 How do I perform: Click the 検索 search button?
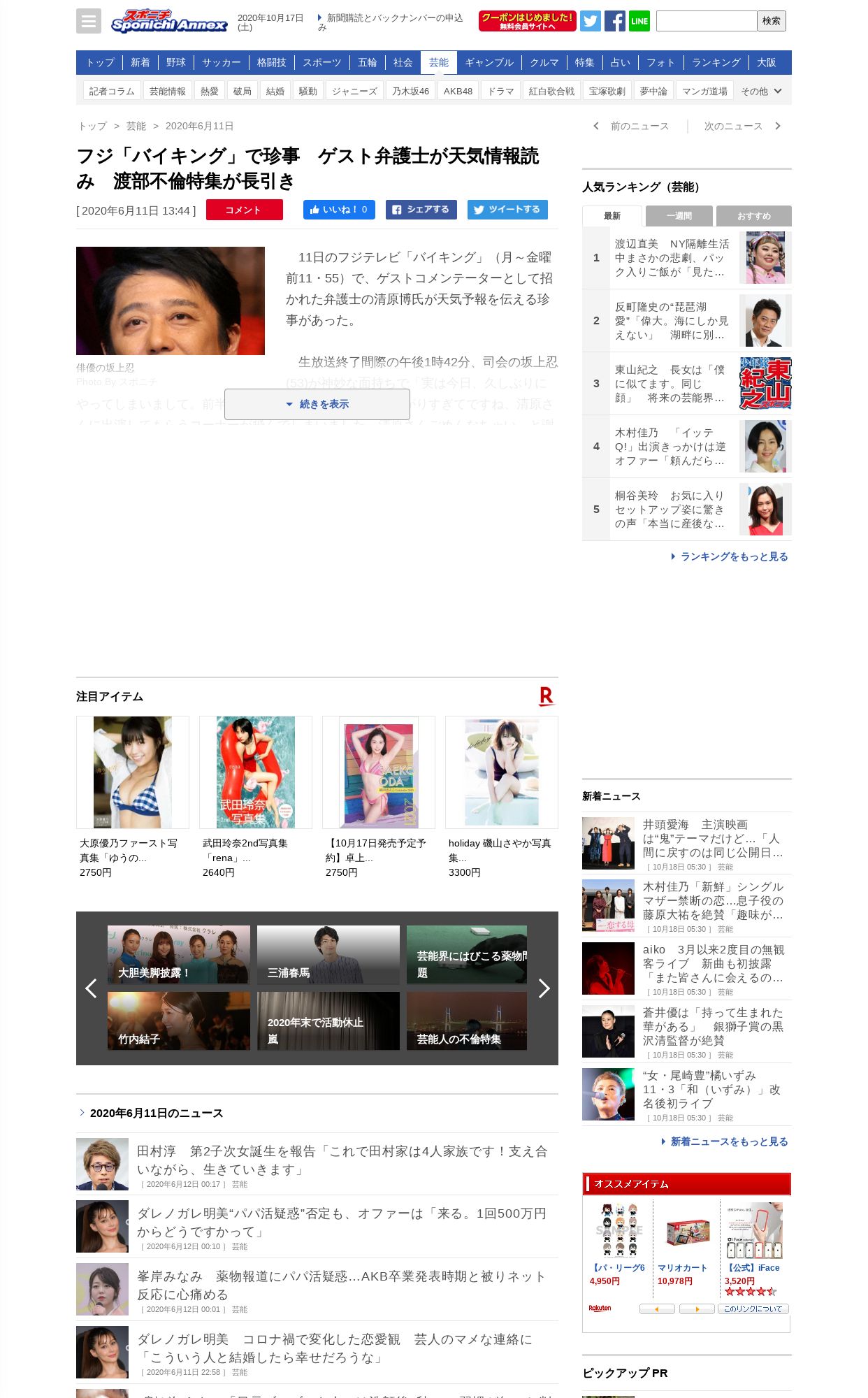pos(772,21)
